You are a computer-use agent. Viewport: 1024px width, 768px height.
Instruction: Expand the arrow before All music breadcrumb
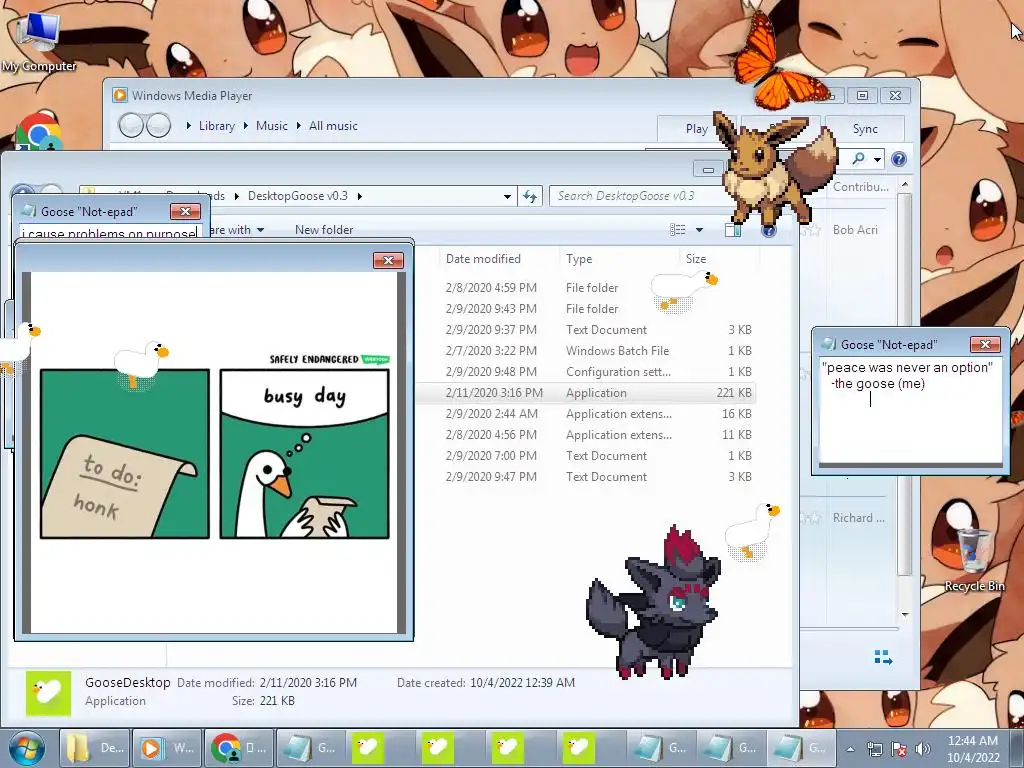(x=298, y=125)
